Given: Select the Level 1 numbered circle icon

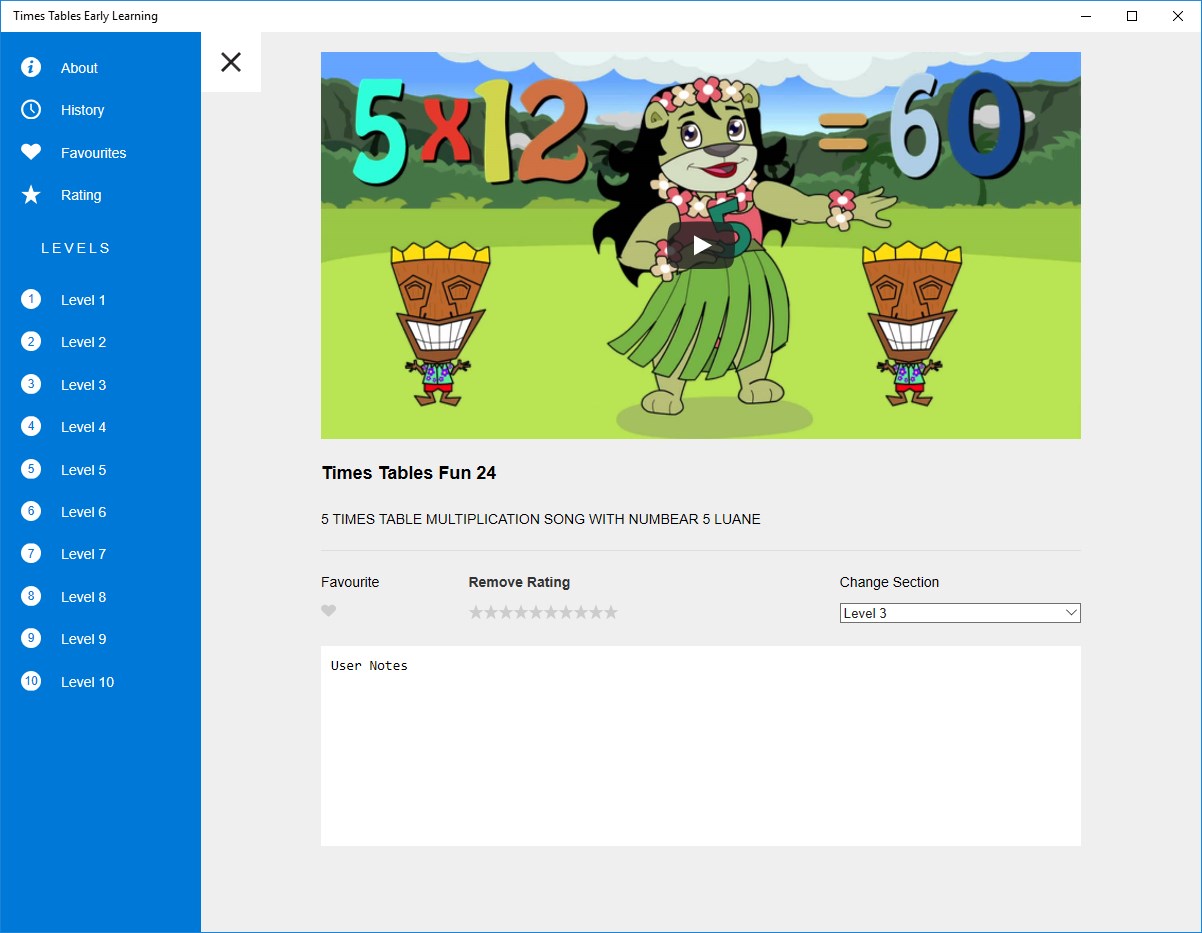Looking at the screenshot, I should point(31,299).
